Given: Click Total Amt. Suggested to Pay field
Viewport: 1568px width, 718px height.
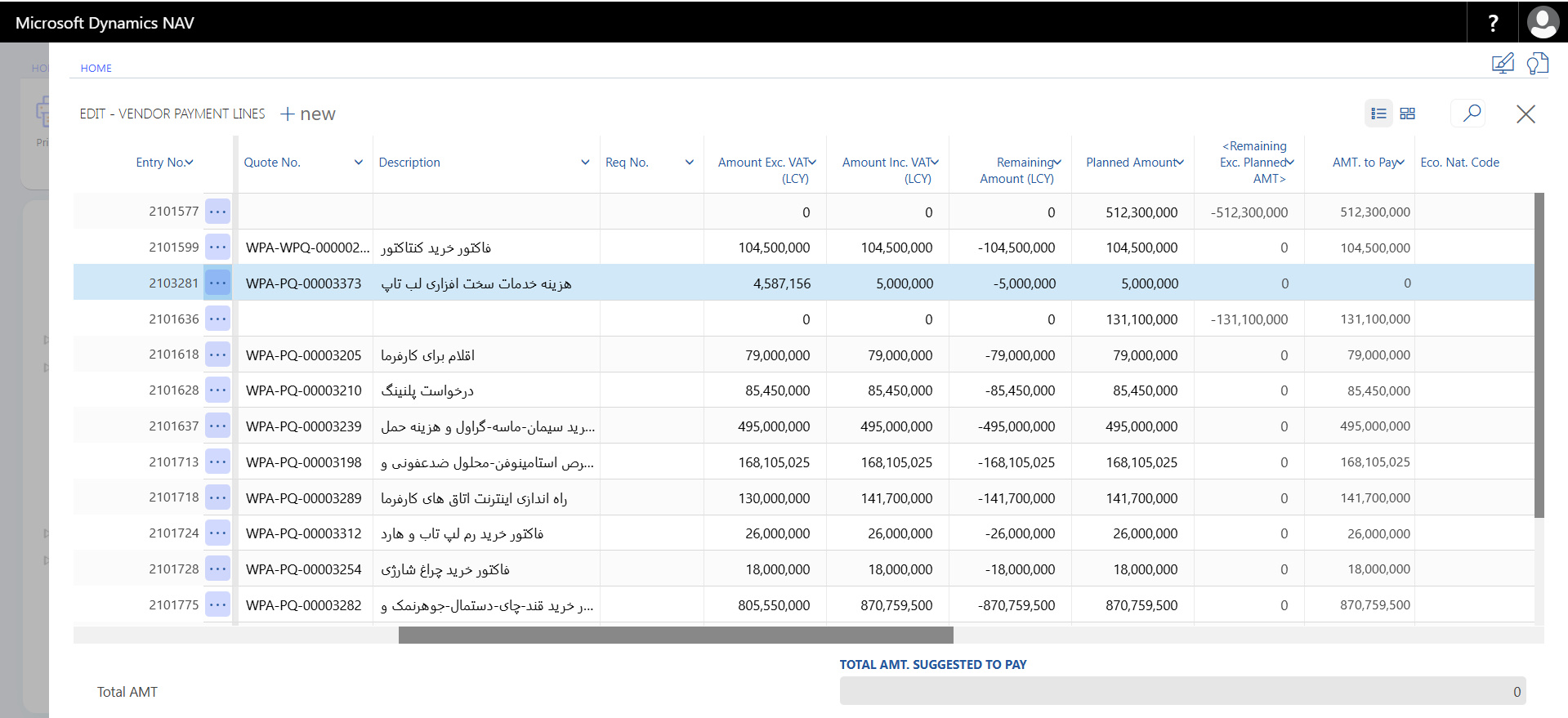Looking at the screenshot, I should pyautogui.click(x=1182, y=691).
